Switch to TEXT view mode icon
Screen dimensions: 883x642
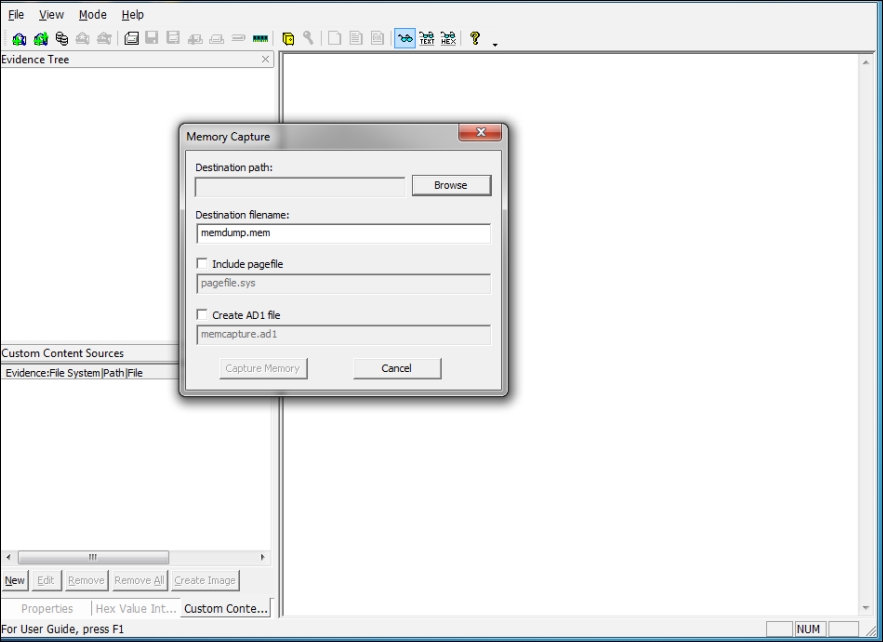(427, 38)
